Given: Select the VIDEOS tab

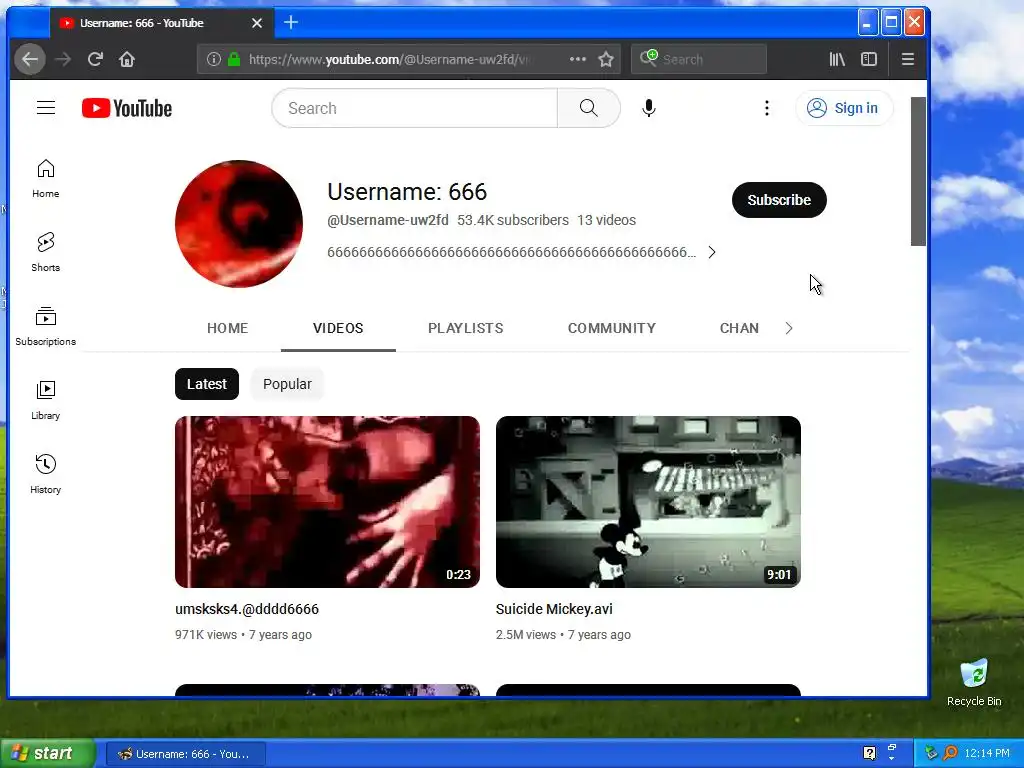Looking at the screenshot, I should pyautogui.click(x=338, y=328).
